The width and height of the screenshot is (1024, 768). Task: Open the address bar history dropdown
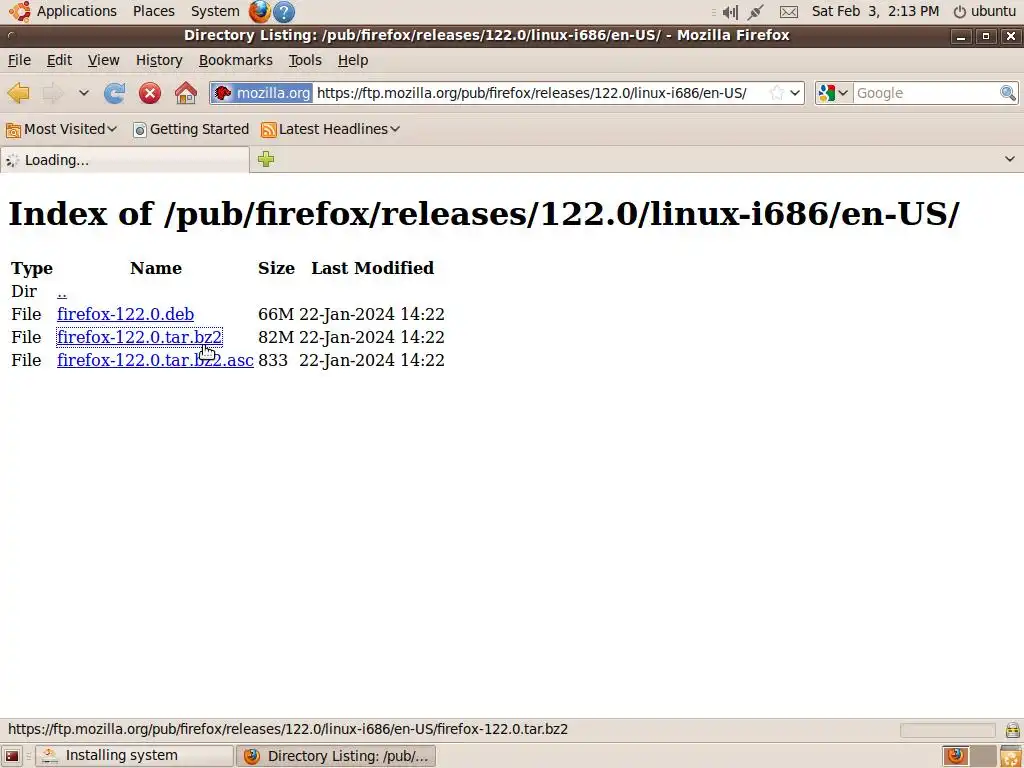pos(795,93)
